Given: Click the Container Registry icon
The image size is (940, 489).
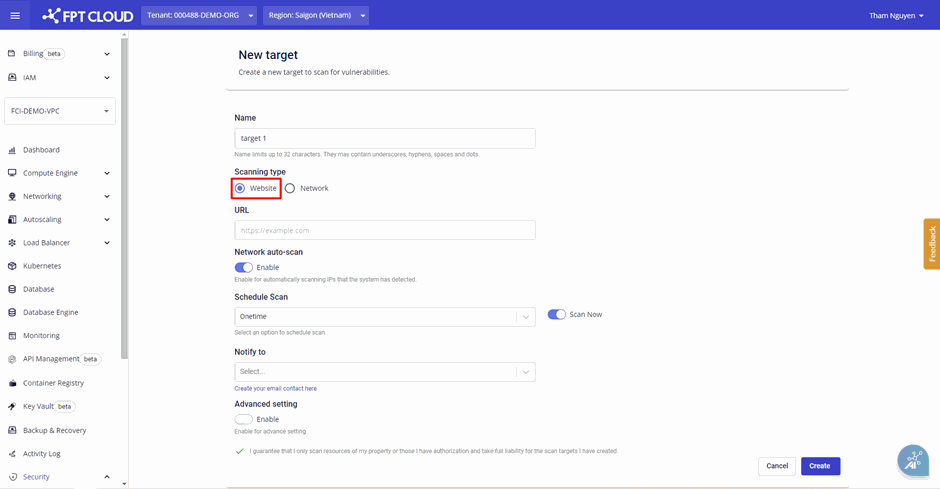Looking at the screenshot, I should coord(11,383).
